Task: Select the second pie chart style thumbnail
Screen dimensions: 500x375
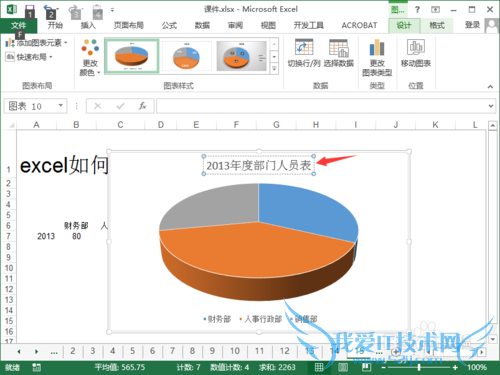Action: point(186,56)
